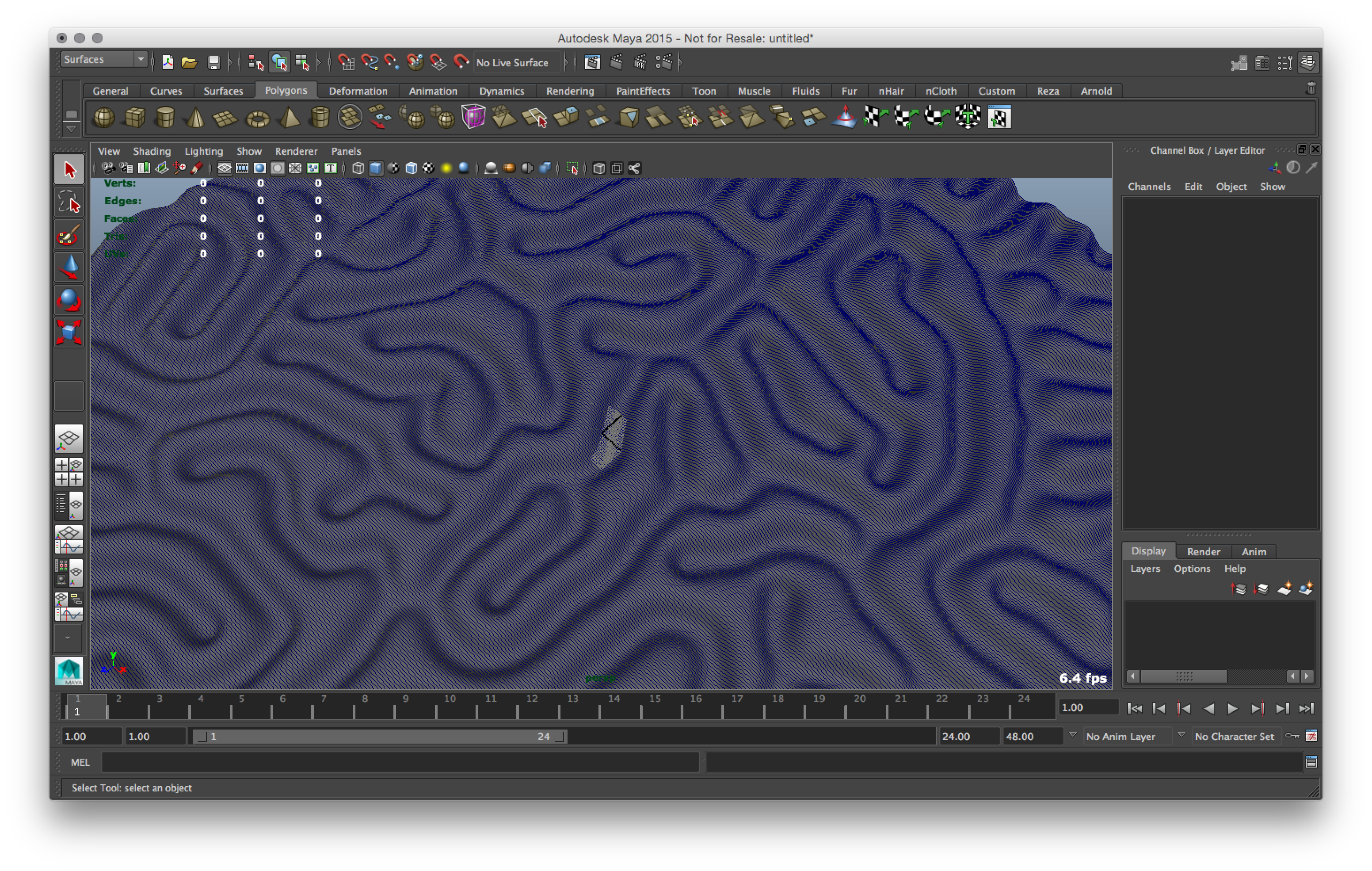Screen dimensions: 1372x871
Task: Click the Maya logo in the toolbox
Action: point(69,671)
